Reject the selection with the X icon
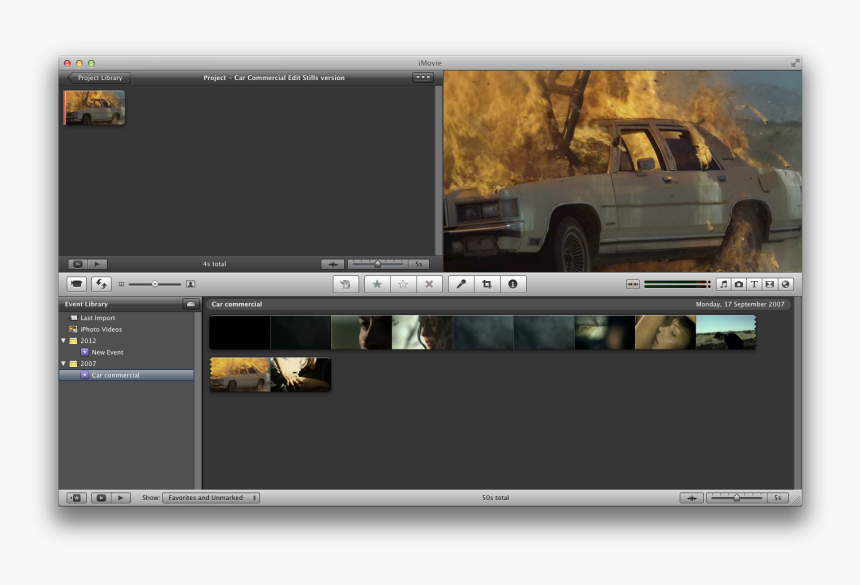860x585 pixels. (428, 284)
